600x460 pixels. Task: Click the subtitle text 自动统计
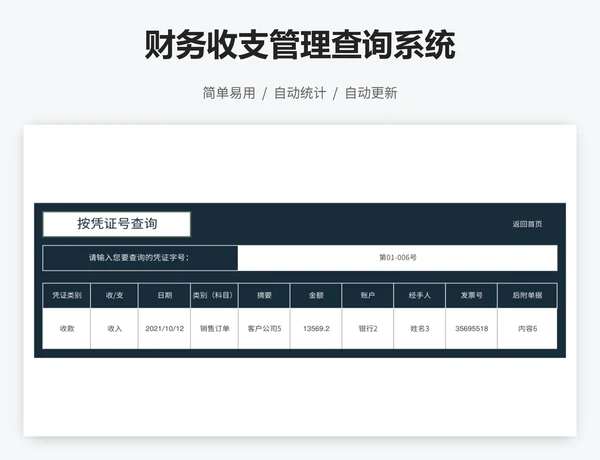[300, 93]
